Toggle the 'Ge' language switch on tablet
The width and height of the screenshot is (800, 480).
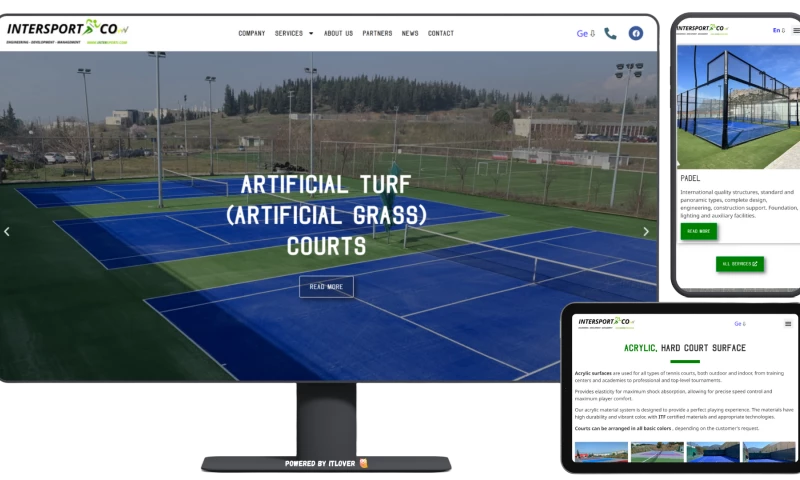[x=740, y=324]
